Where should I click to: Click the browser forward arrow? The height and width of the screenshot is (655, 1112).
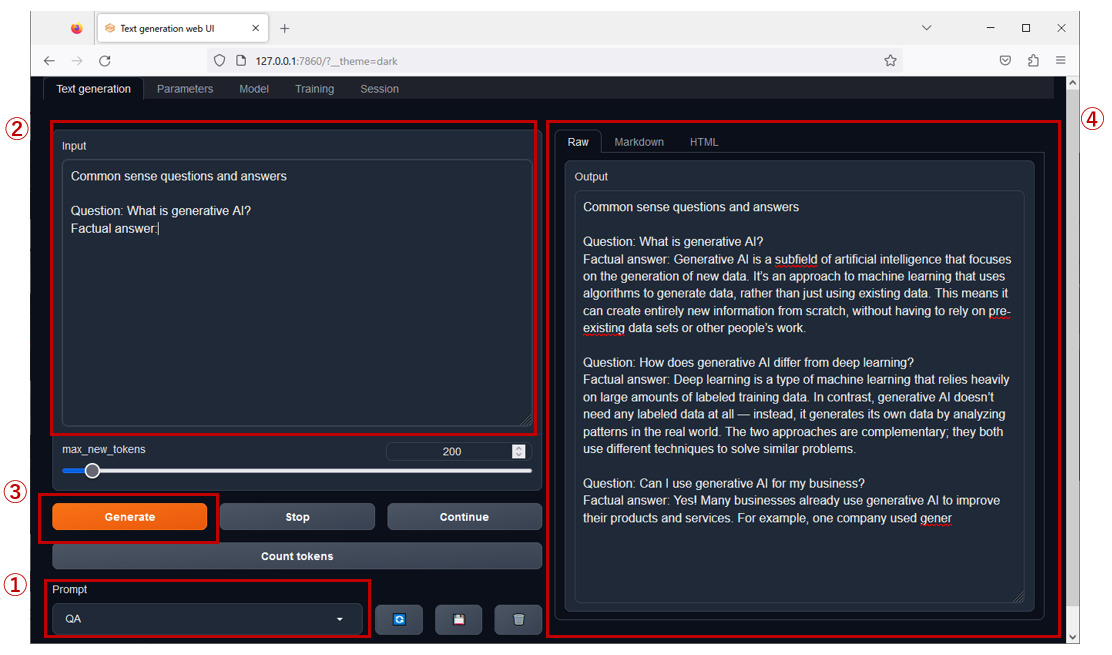76,60
